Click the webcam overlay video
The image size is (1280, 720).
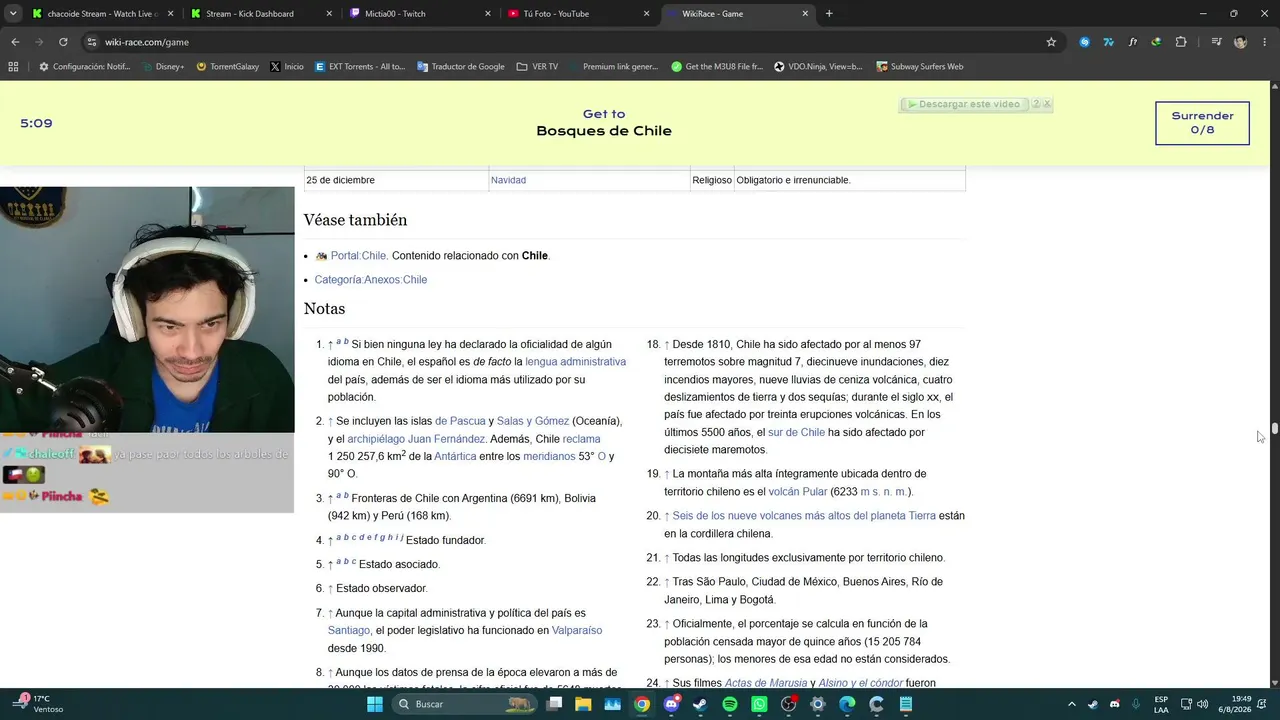tap(147, 310)
